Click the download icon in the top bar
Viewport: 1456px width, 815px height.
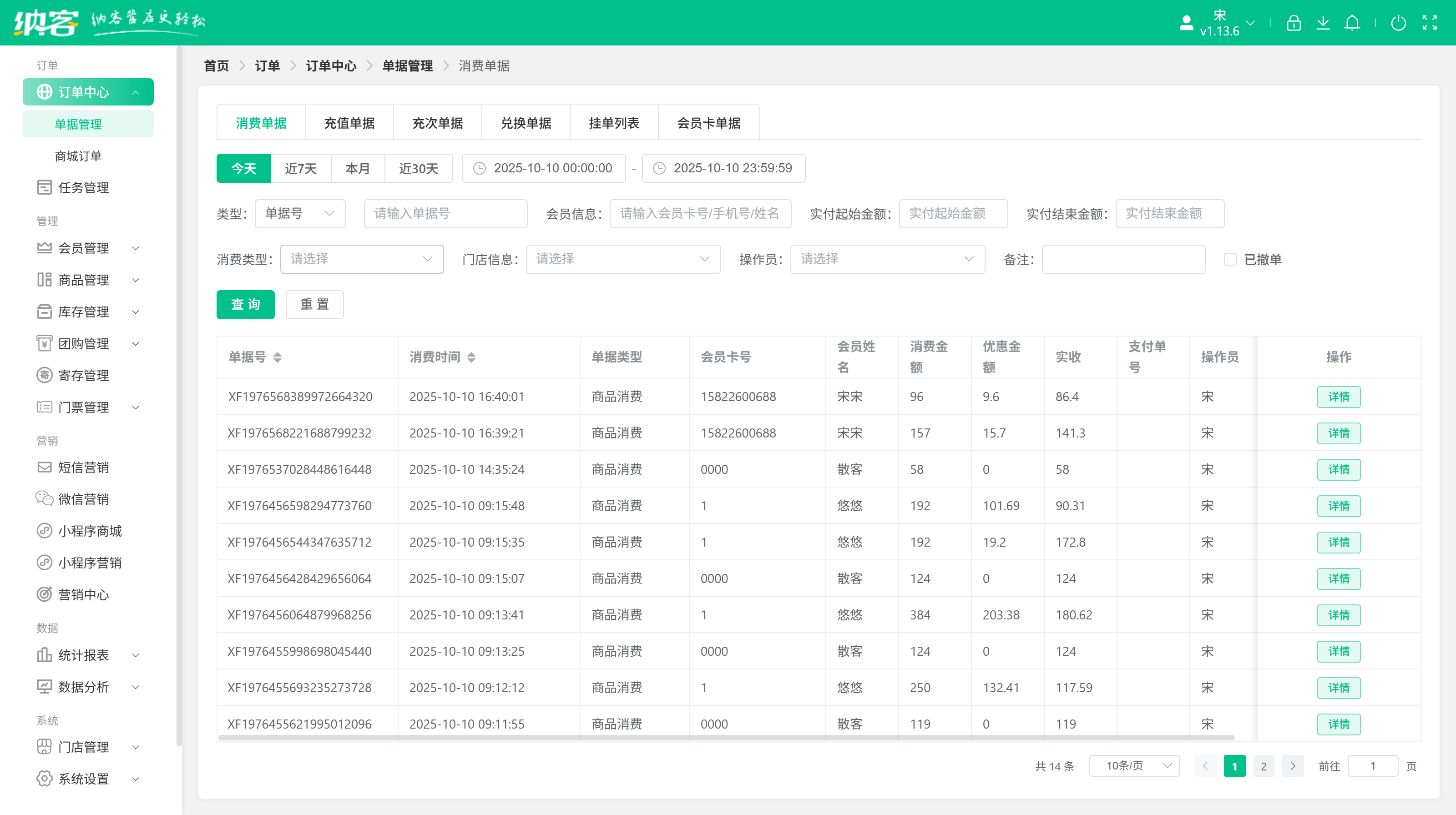1323,23
